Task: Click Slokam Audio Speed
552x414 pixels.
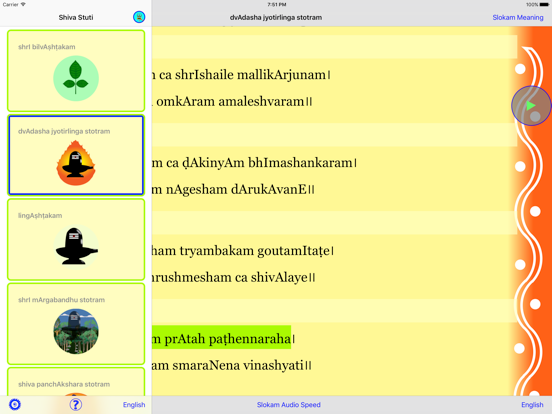Action: [289, 404]
